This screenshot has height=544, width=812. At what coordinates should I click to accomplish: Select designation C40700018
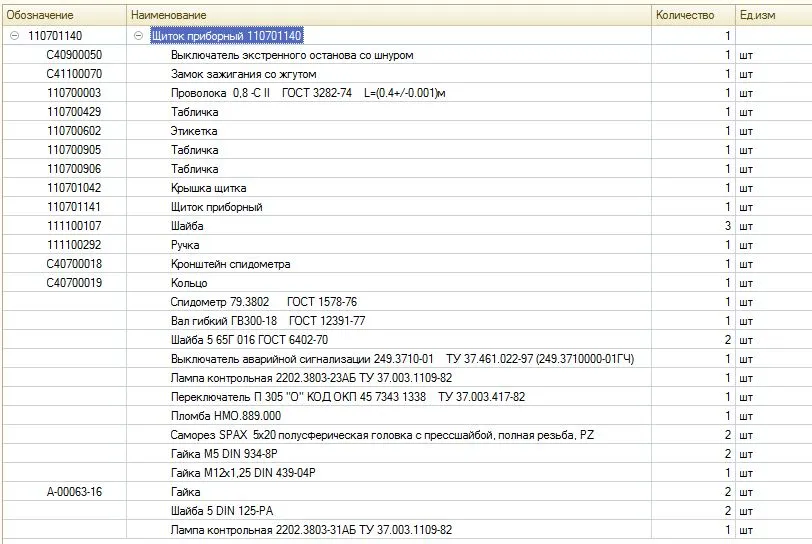point(74,264)
